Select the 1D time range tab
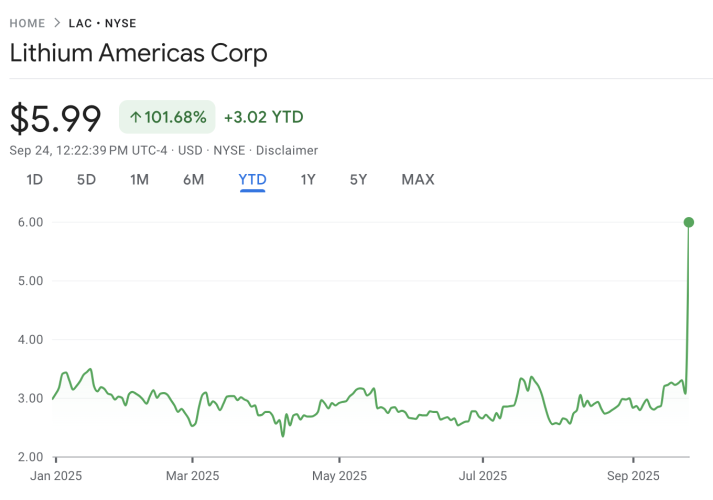Screen dimensions: 713x500 34,180
